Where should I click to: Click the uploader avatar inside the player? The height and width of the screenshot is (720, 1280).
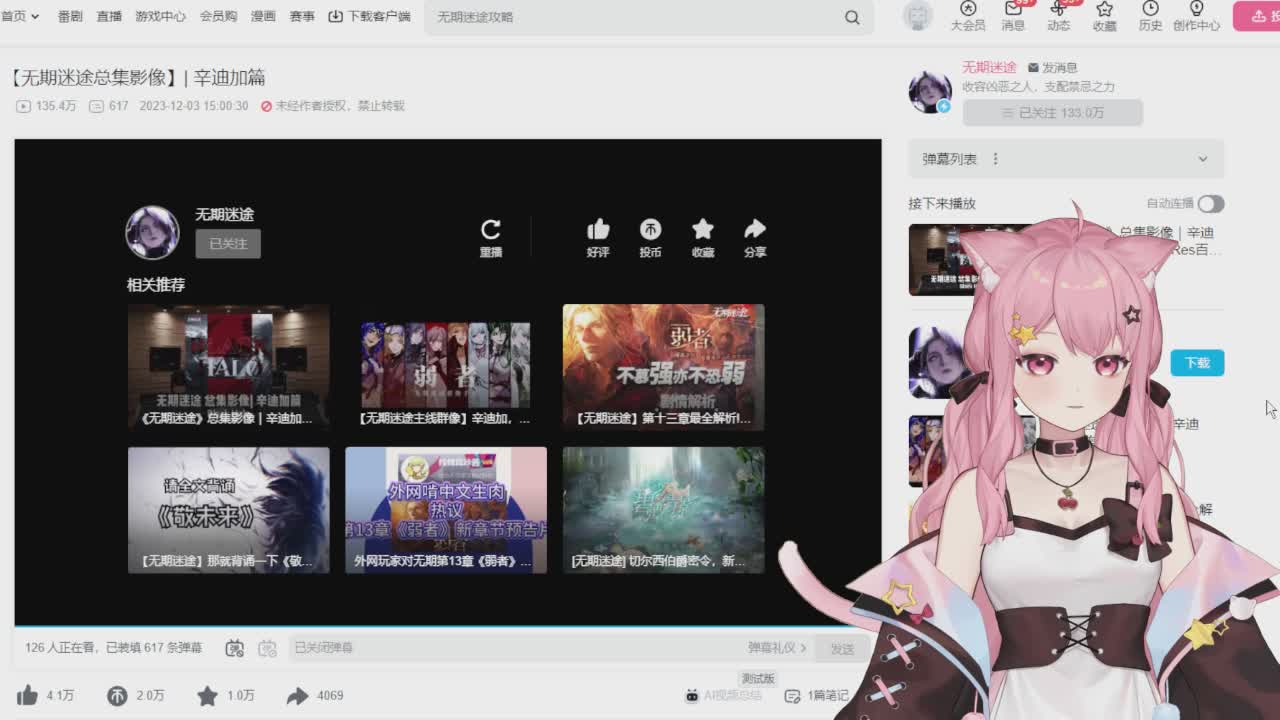(152, 232)
